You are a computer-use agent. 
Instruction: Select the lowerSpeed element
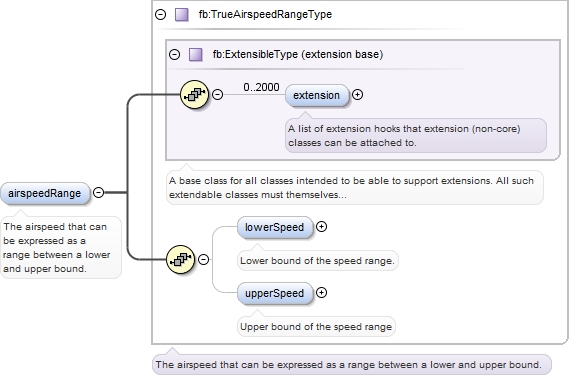click(x=274, y=227)
